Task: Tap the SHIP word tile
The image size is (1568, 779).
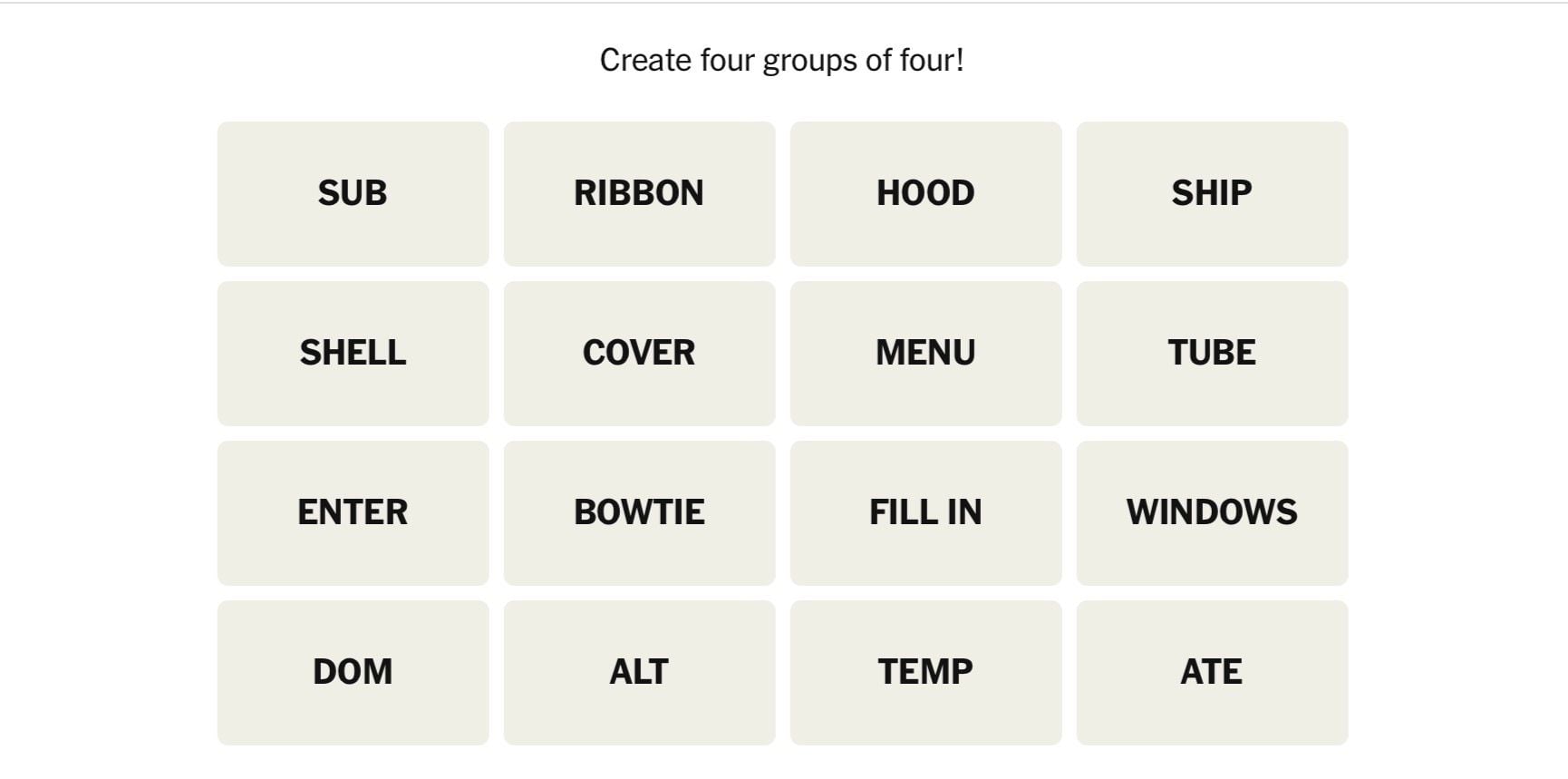Action: 1212,193
